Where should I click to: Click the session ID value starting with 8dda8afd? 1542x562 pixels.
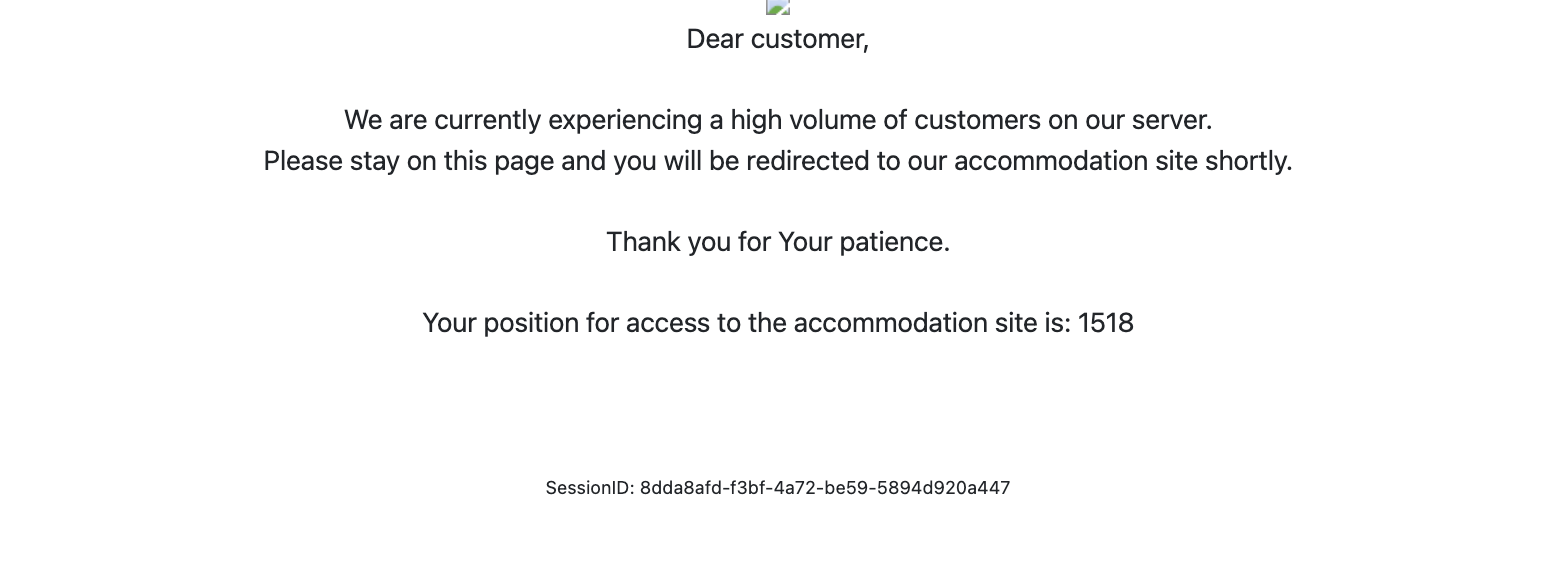(x=825, y=488)
